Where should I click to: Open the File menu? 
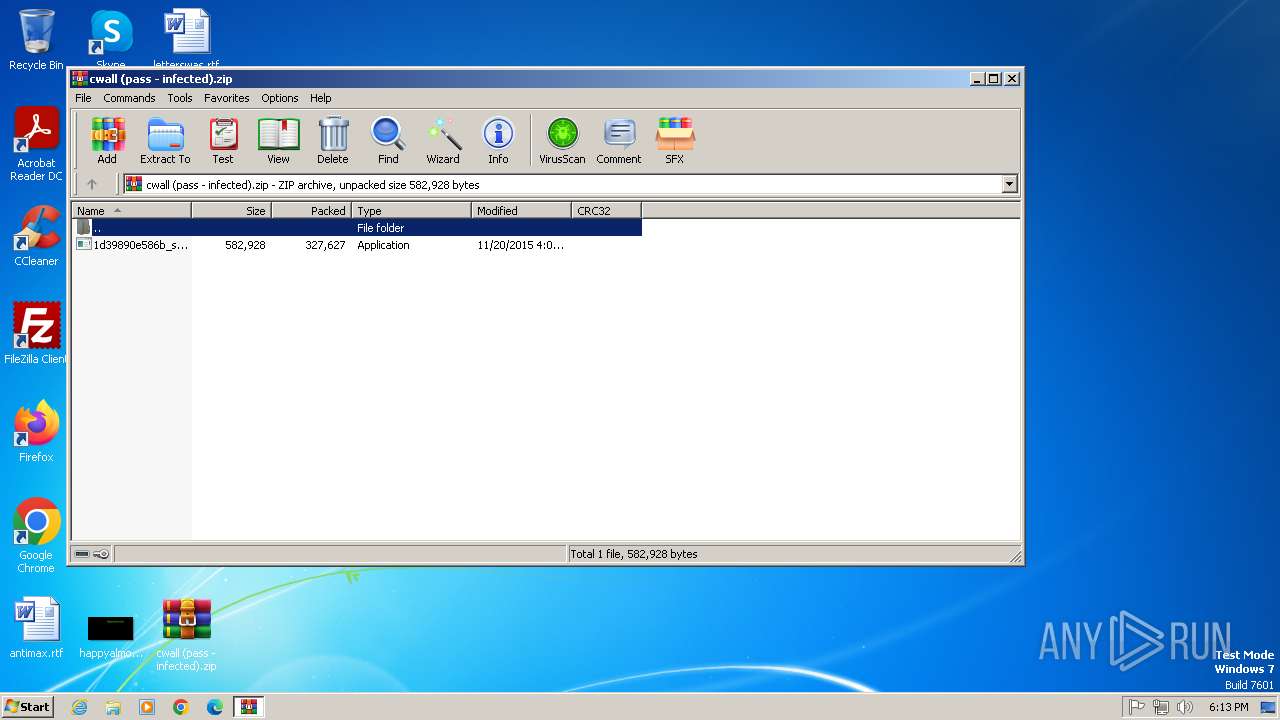pos(83,98)
